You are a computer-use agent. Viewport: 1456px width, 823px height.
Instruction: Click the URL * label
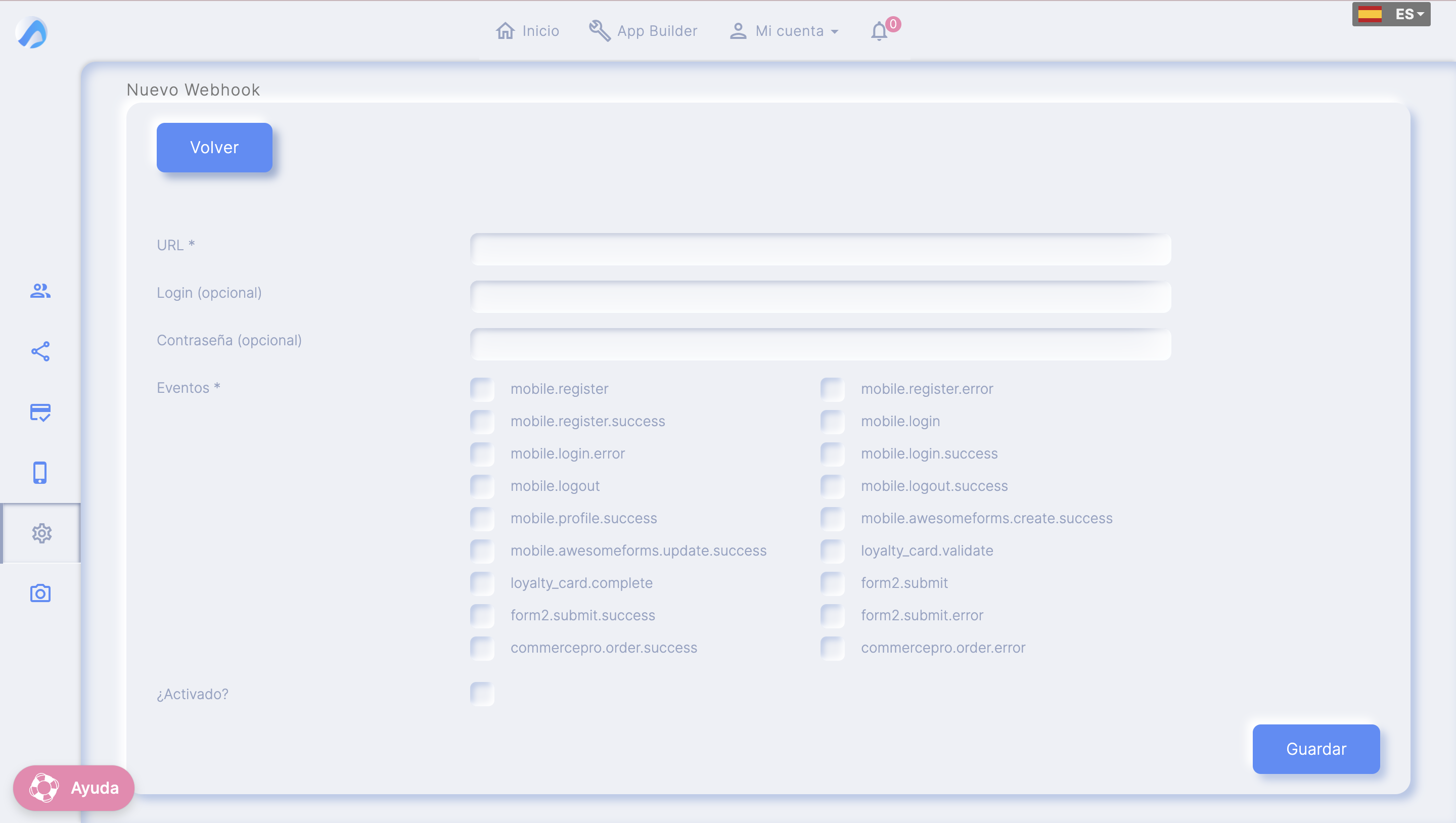tap(176, 245)
